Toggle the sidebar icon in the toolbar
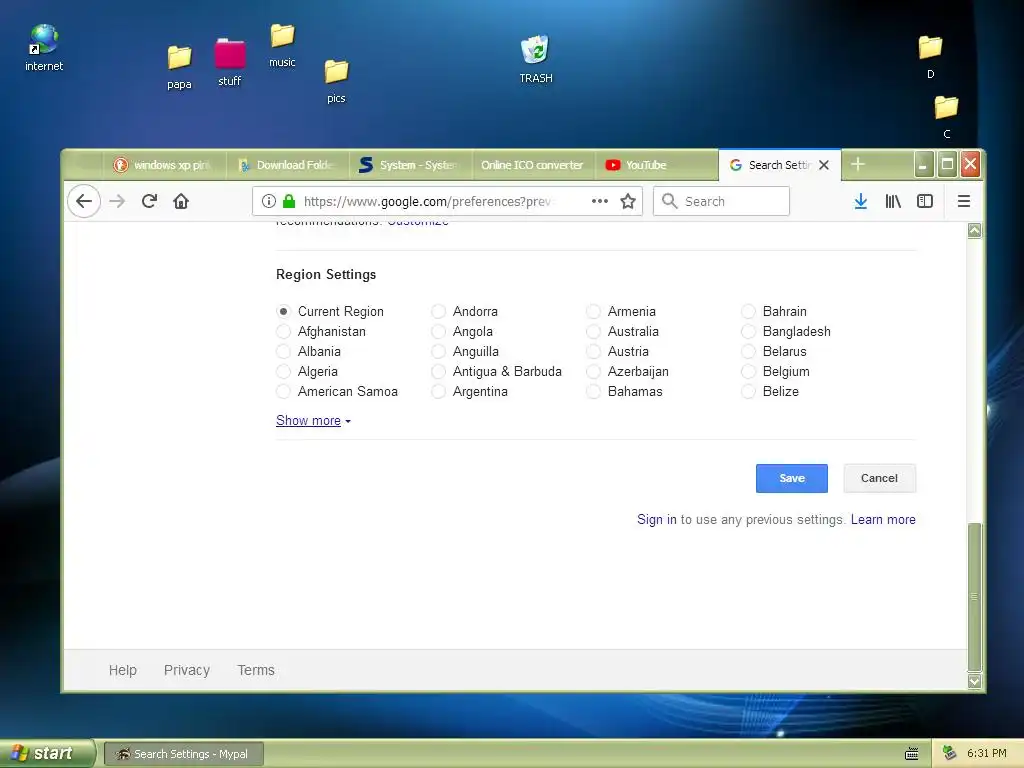The height and width of the screenshot is (768, 1024). 925,201
